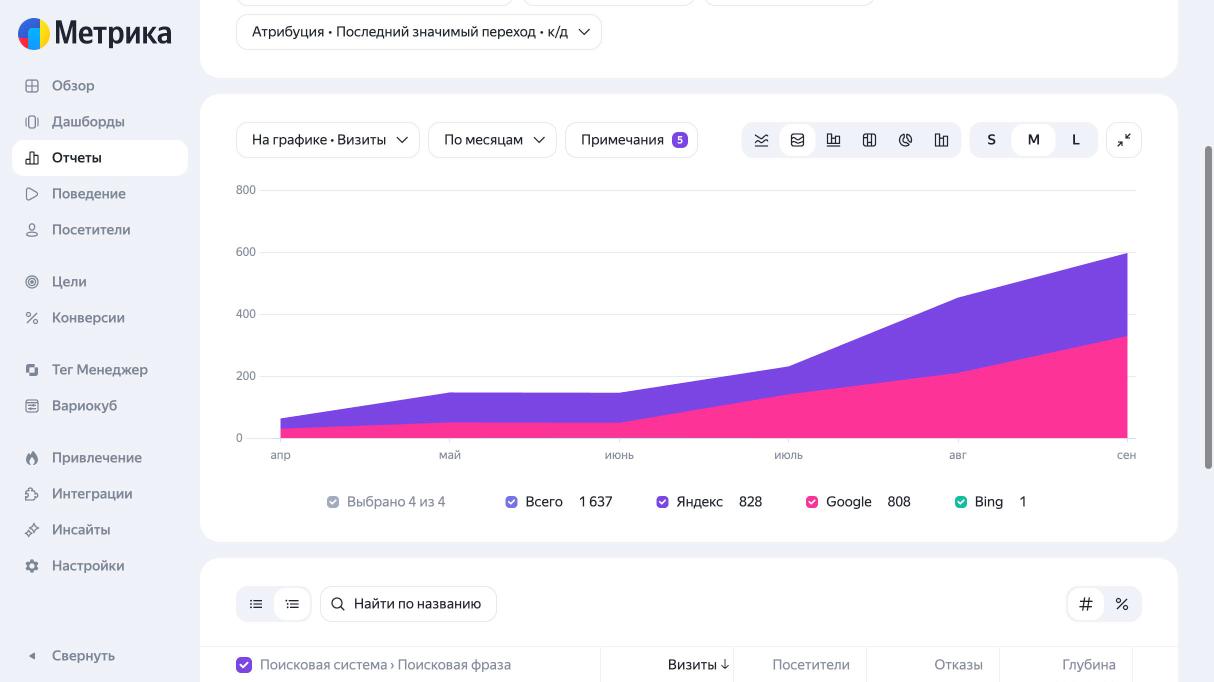Uncheck the Яндекс series checkbox
1214x682 pixels.
662,502
